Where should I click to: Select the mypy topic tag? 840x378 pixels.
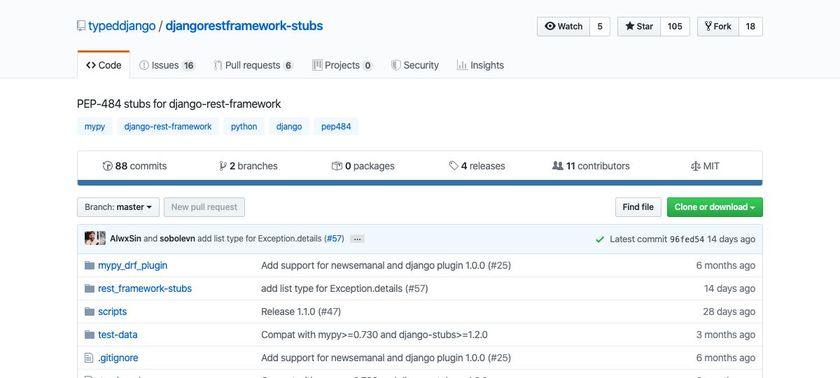click(95, 127)
